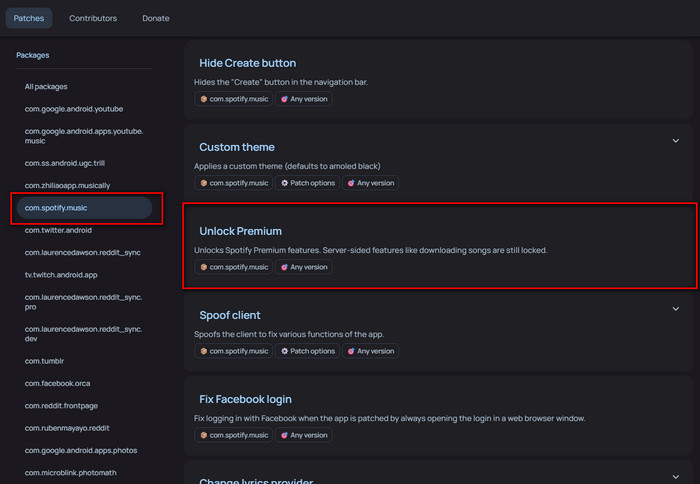Click version icon in Fix Facebook login chip
Image resolution: width=700 pixels, height=484 pixels.
(284, 435)
